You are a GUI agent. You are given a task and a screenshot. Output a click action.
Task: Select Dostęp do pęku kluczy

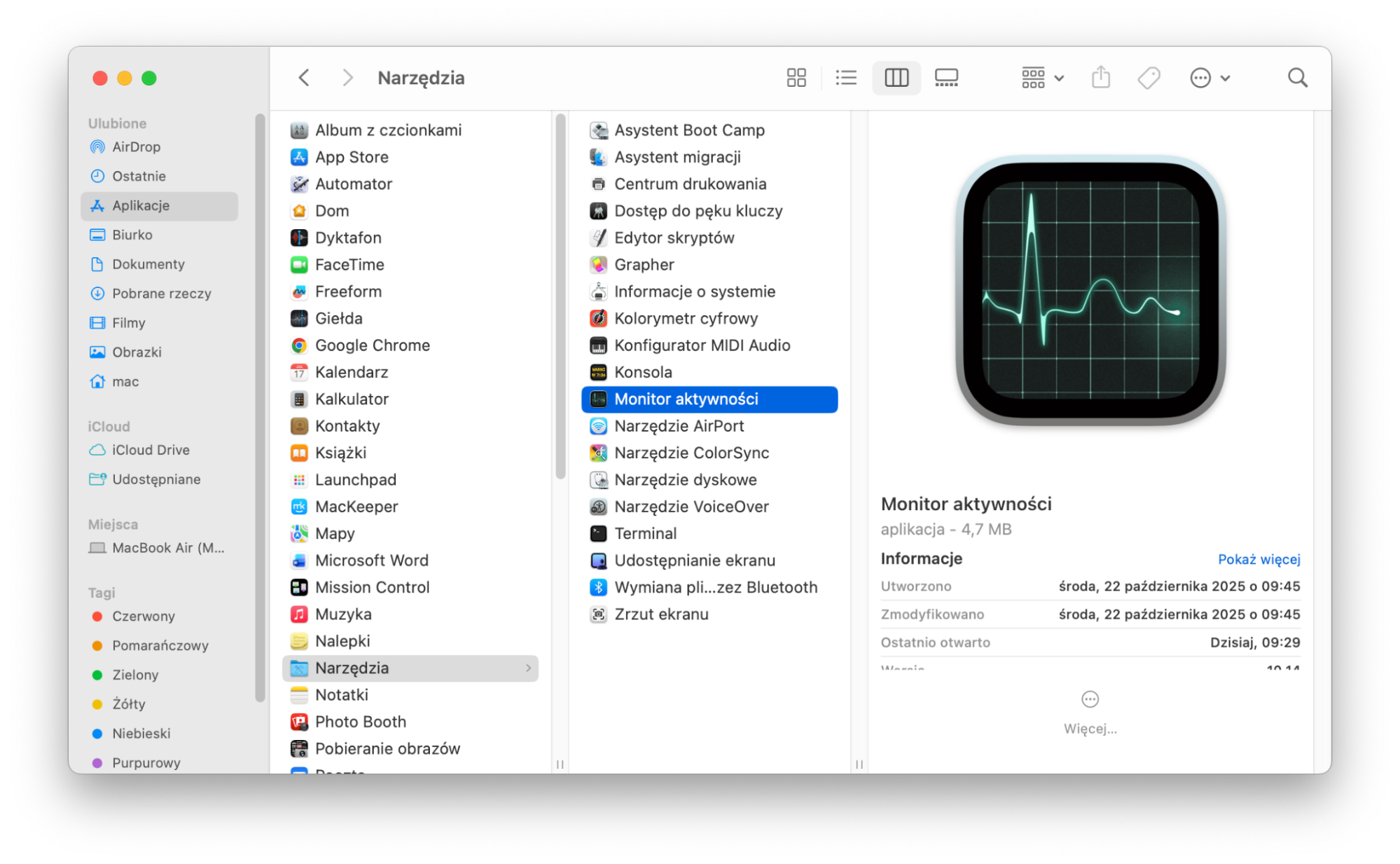(x=709, y=211)
